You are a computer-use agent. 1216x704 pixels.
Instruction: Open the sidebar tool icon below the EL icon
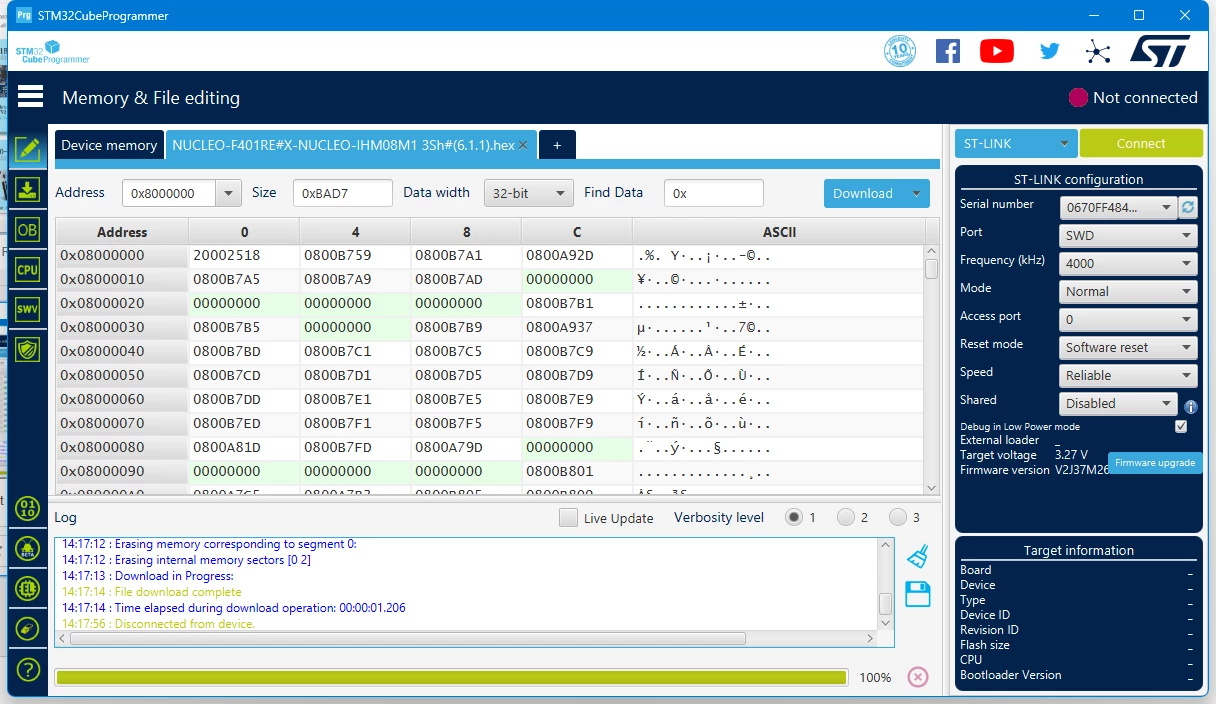coord(28,628)
